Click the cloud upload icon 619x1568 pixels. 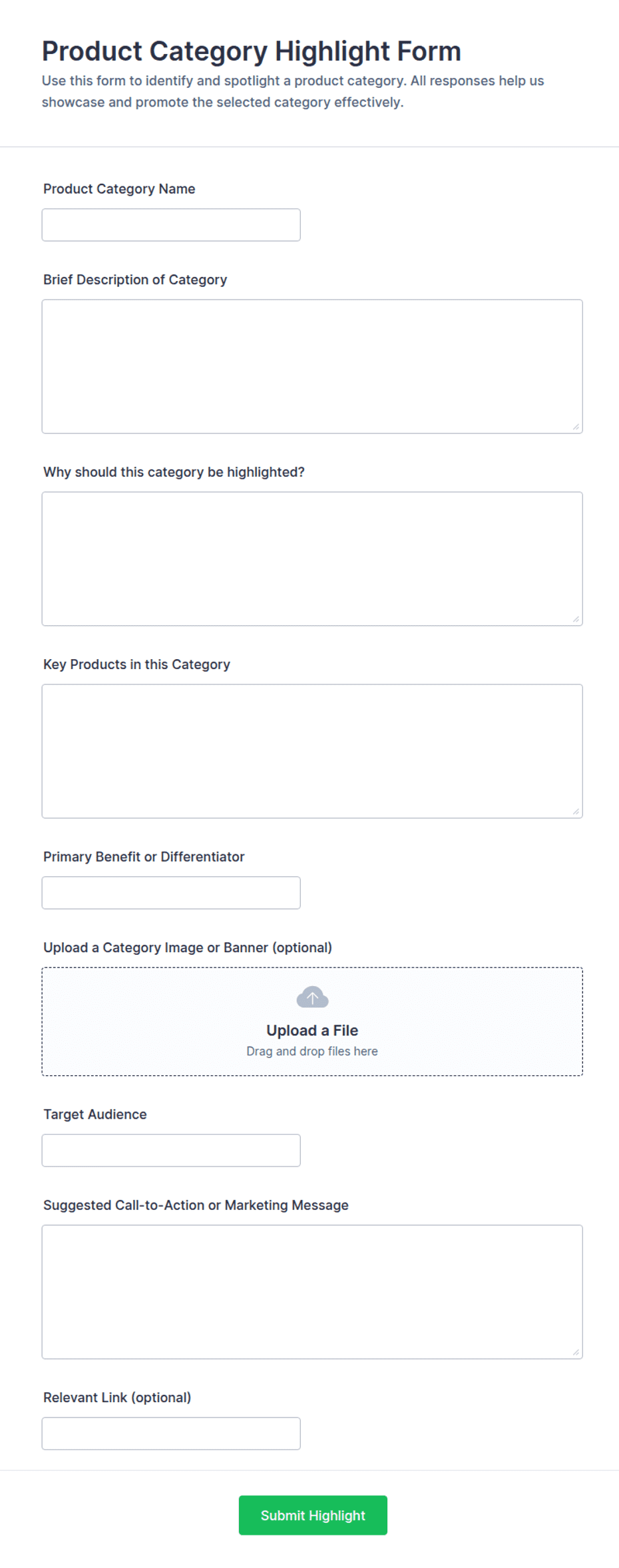[312, 997]
